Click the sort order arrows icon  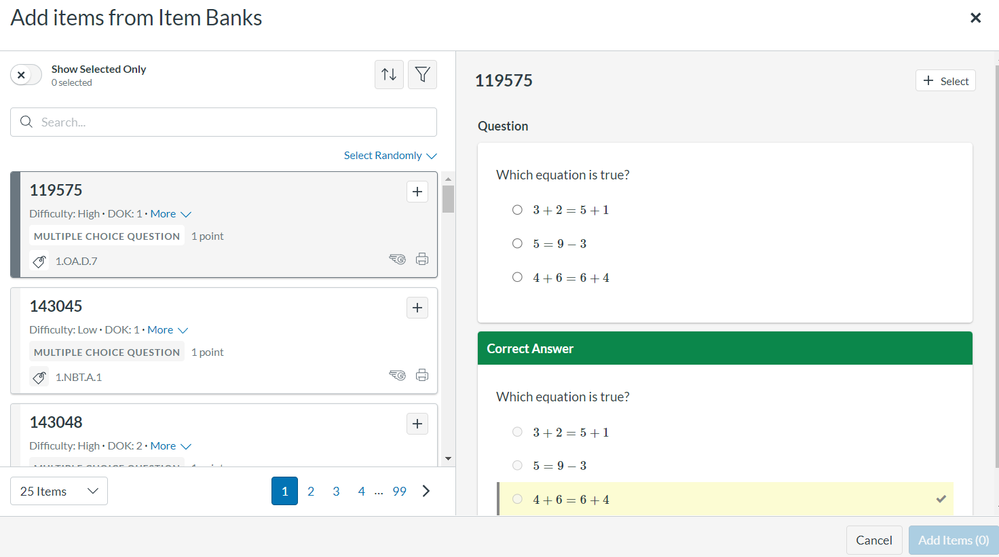click(x=390, y=75)
